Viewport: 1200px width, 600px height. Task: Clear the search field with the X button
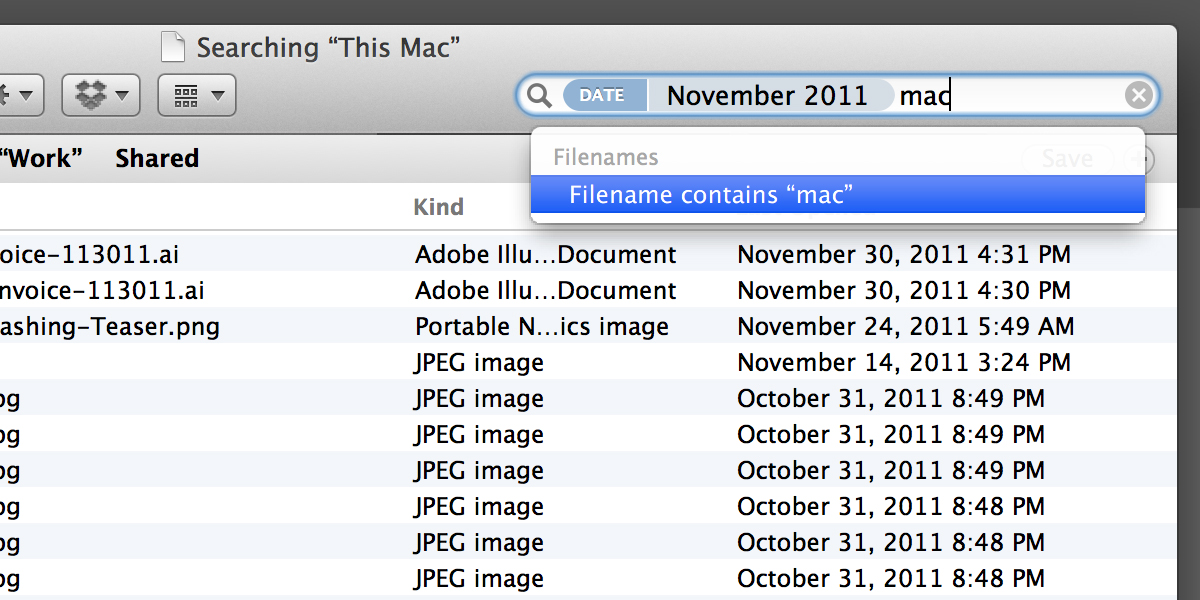tap(1138, 96)
